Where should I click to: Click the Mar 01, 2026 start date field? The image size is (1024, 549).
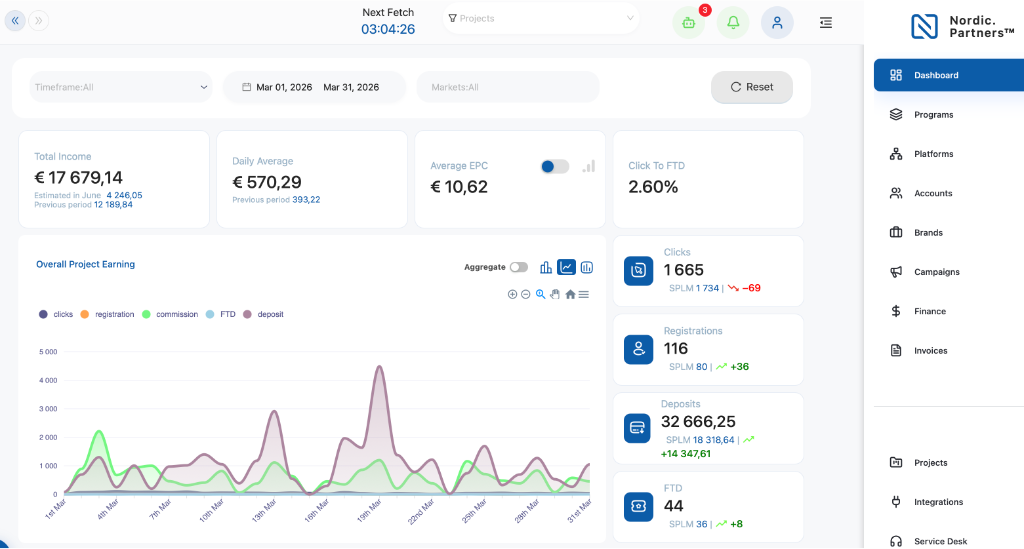pyautogui.click(x=283, y=87)
